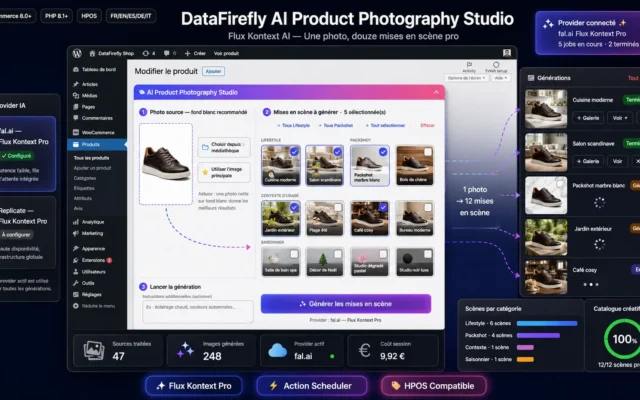Open the comments bubble in admin bar
The height and width of the screenshot is (400, 640).
click(x=167, y=53)
